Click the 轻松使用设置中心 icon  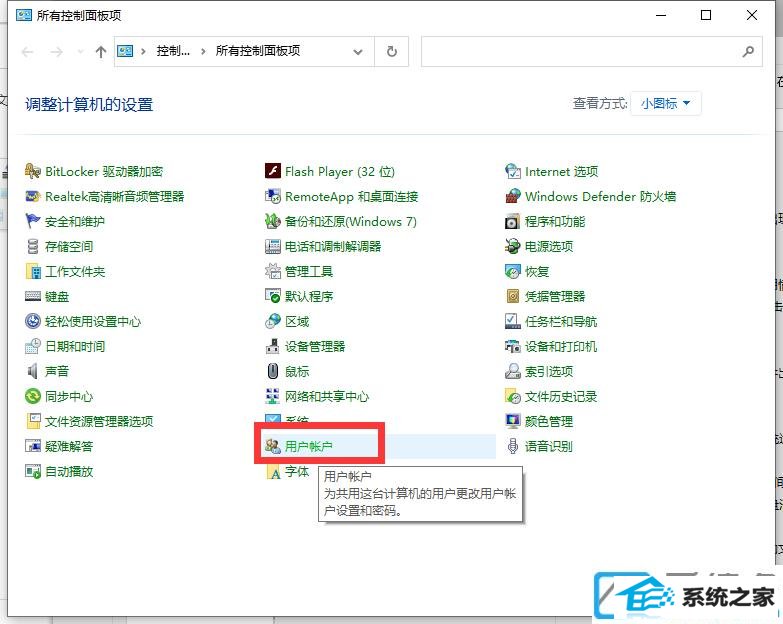tap(32, 321)
